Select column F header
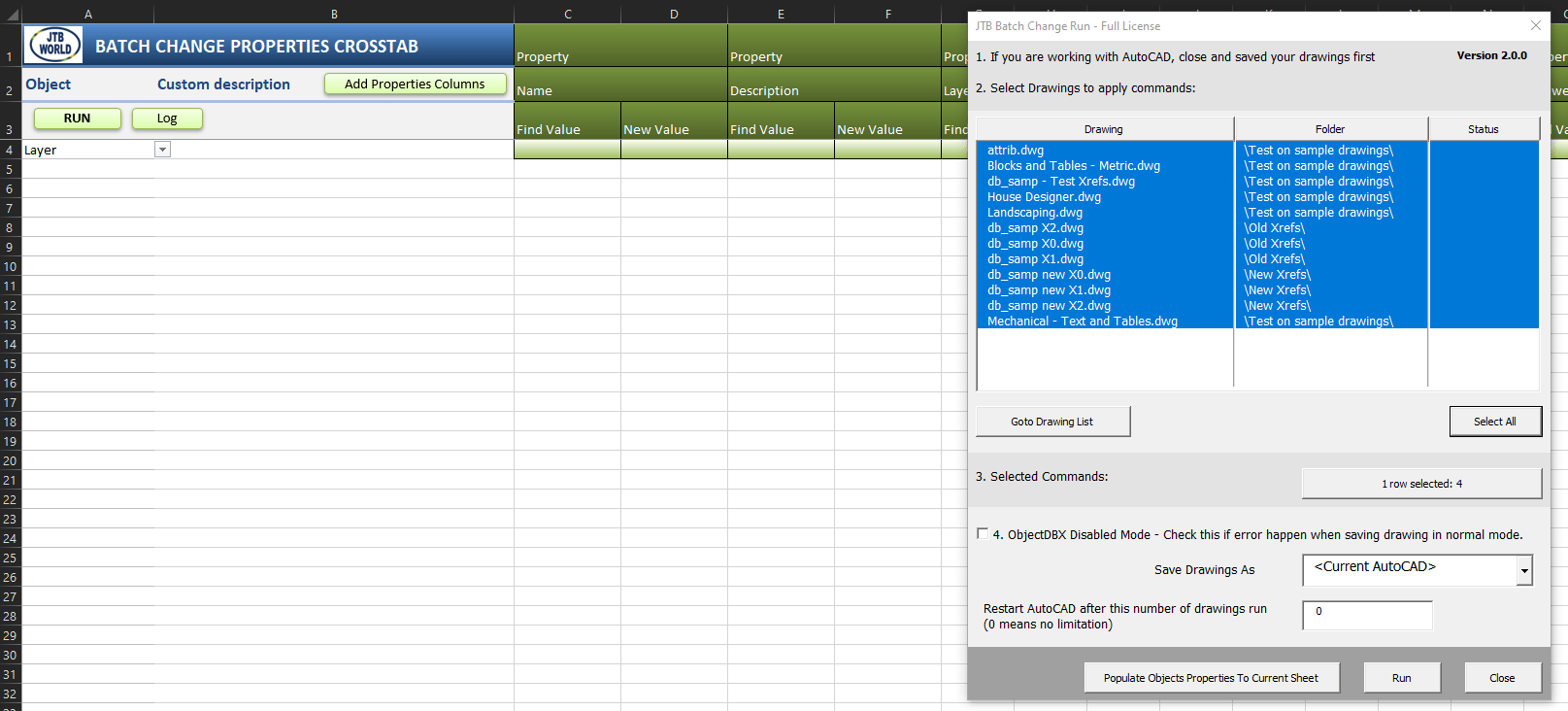This screenshot has width=1568, height=711. pos(887,14)
